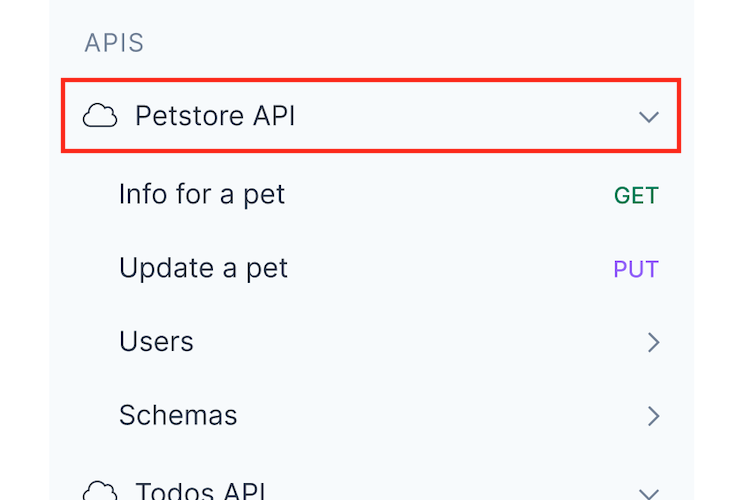Expand the Schemas group arrow
732x500 pixels.
pyautogui.click(x=653, y=416)
